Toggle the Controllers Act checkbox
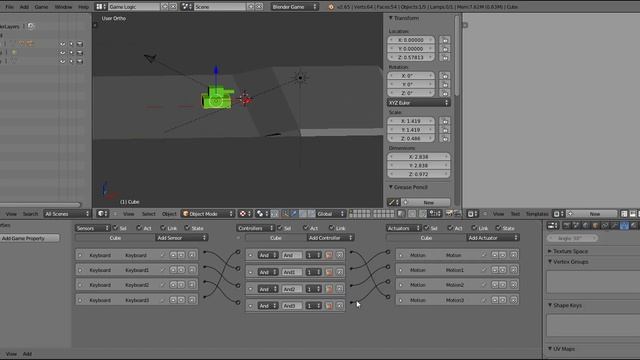The image size is (640, 360). [306, 228]
